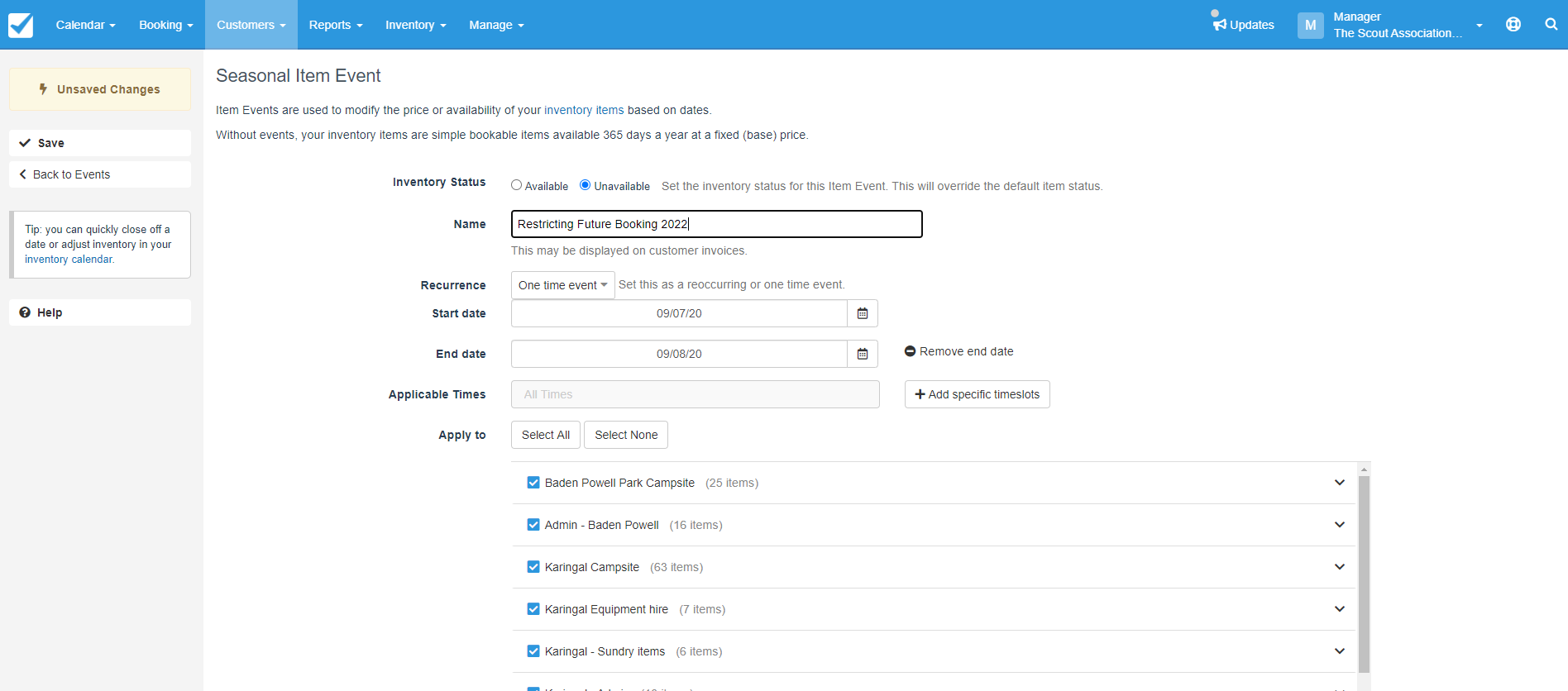Viewport: 1568px width, 691px height.
Task: Open End date calendar picker icon
Action: tap(863, 354)
